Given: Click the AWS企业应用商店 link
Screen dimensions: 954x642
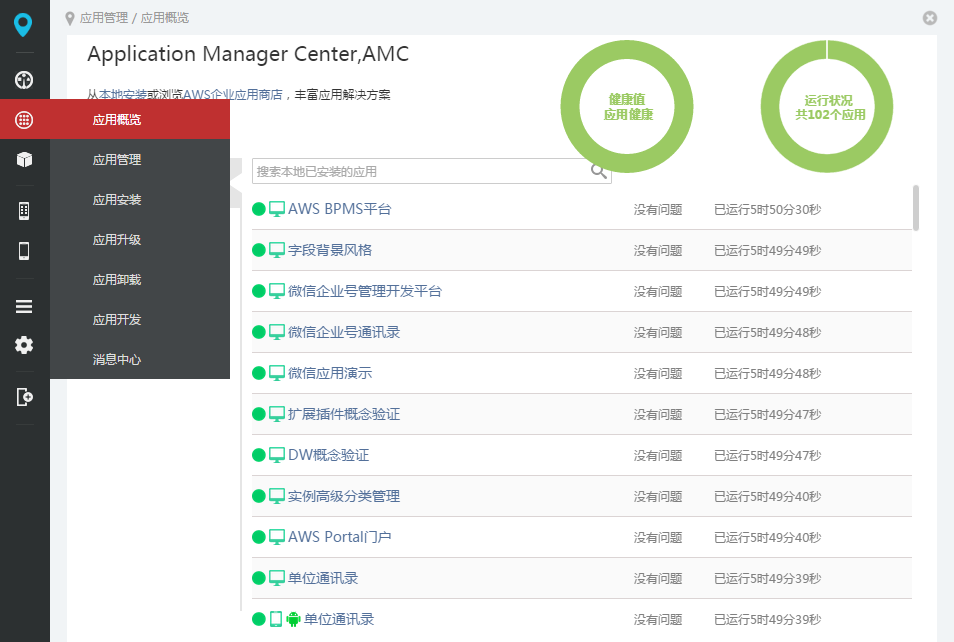Looking at the screenshot, I should 233,95.
